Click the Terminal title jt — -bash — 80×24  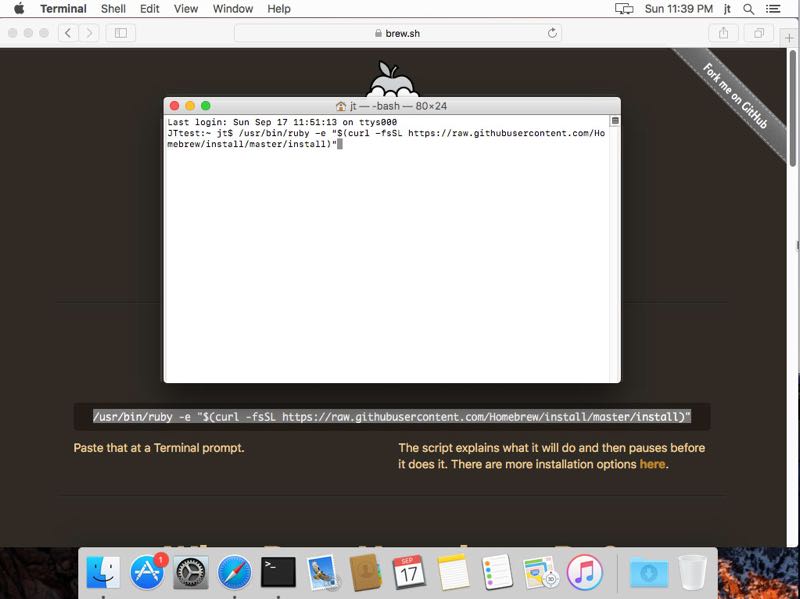point(398,106)
